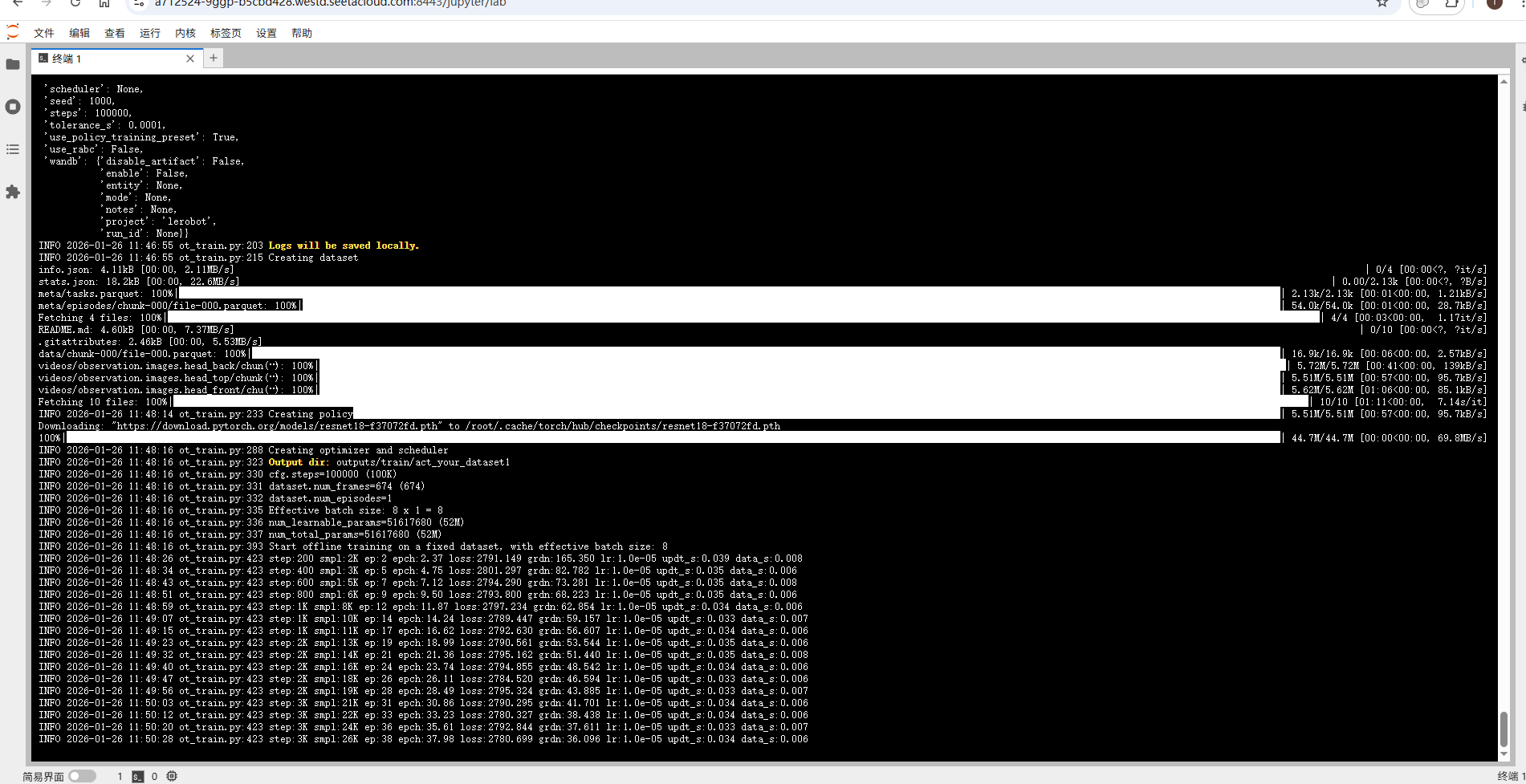The width and height of the screenshot is (1526, 784).
Task: Click the JupyterLab logo icon
Action: click(x=13, y=32)
